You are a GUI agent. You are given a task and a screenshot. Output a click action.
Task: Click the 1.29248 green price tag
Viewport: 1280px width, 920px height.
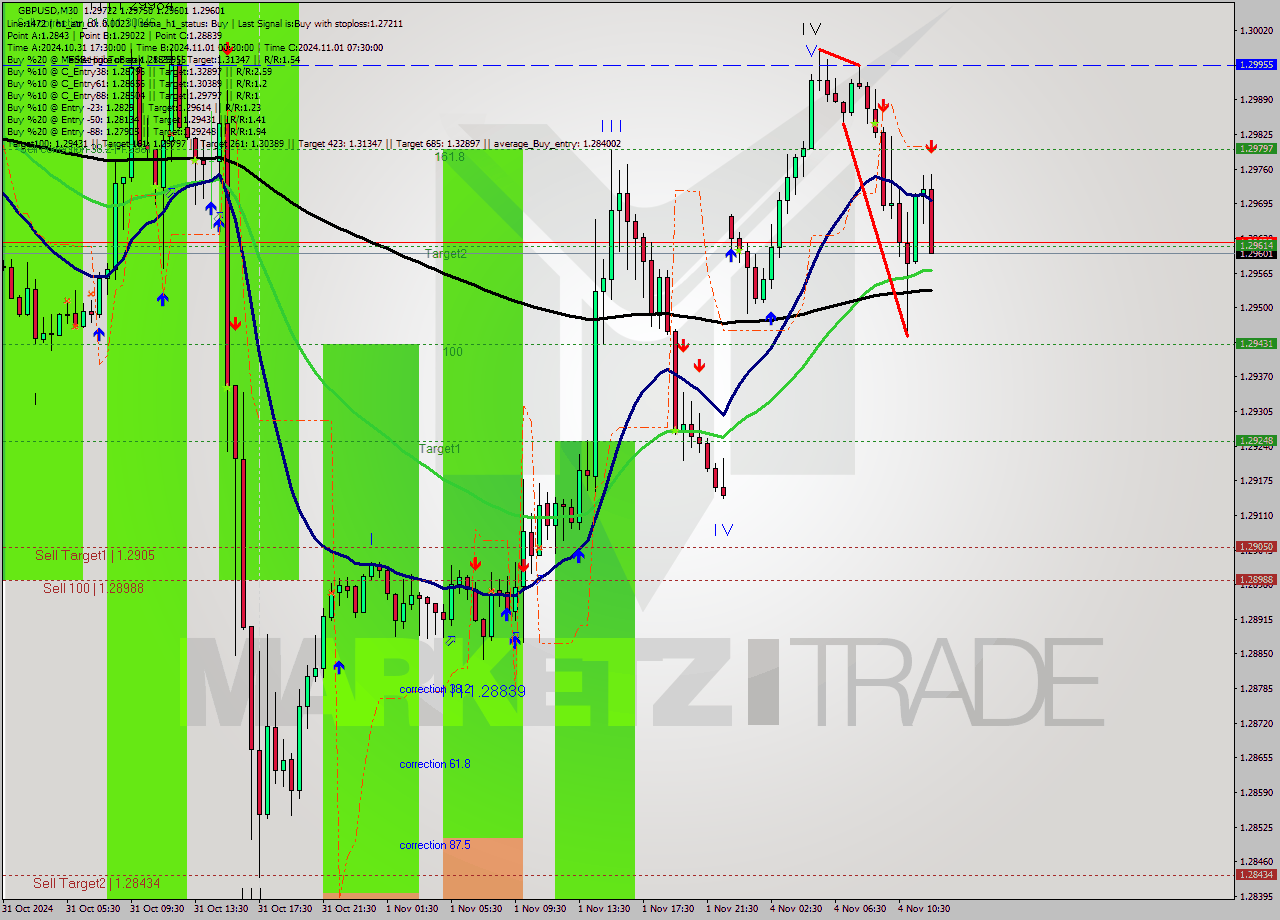[x=1257, y=440]
